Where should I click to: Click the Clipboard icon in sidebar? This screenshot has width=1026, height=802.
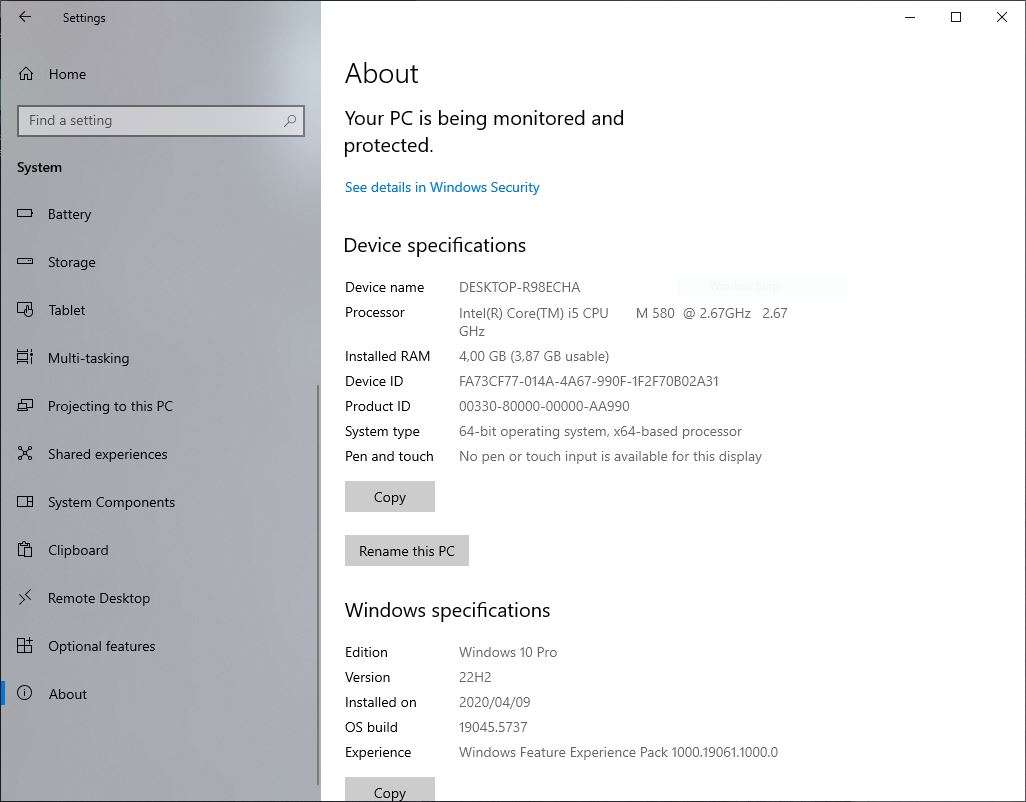[x=26, y=550]
